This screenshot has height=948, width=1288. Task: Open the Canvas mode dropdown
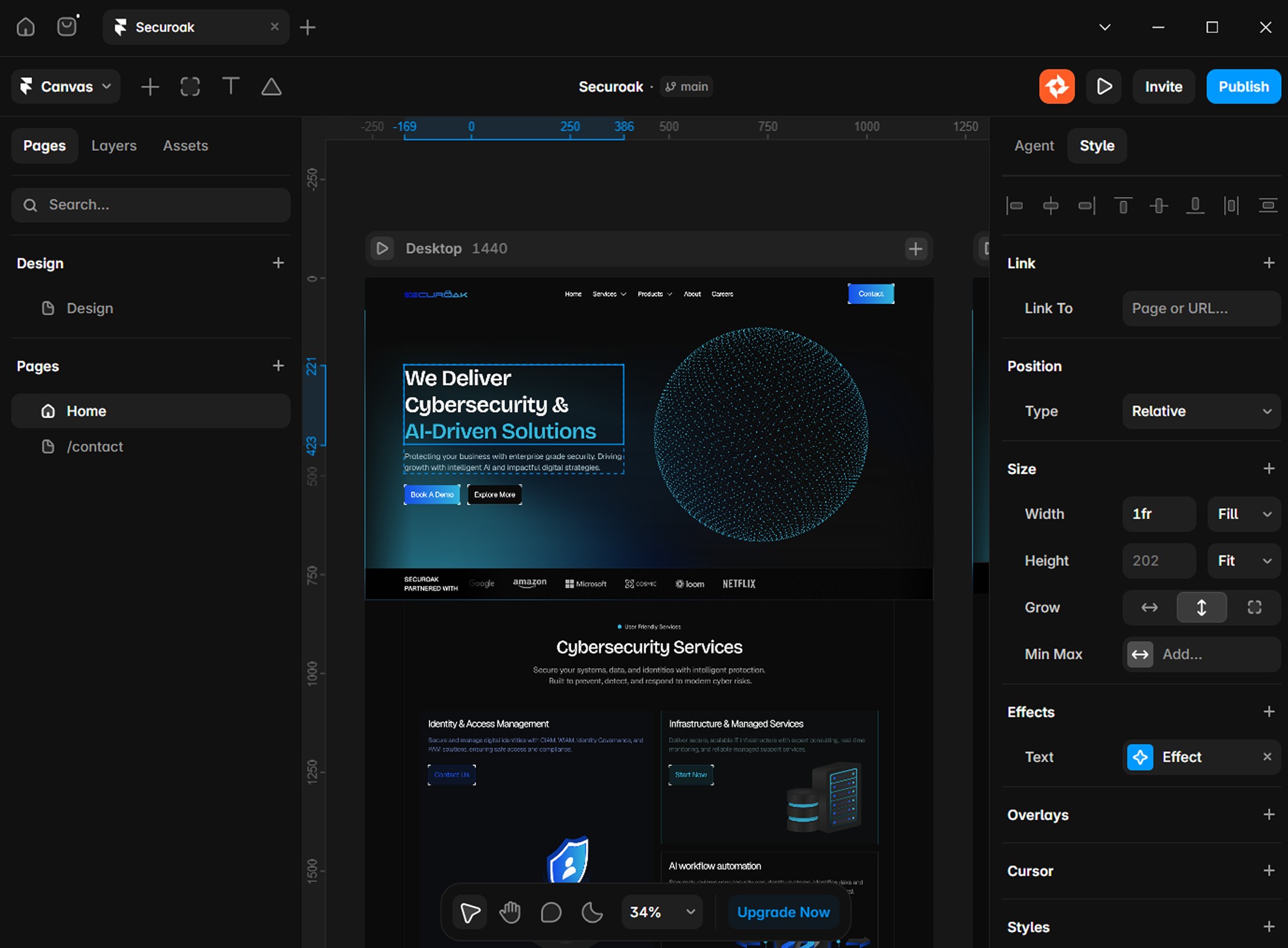(66, 87)
